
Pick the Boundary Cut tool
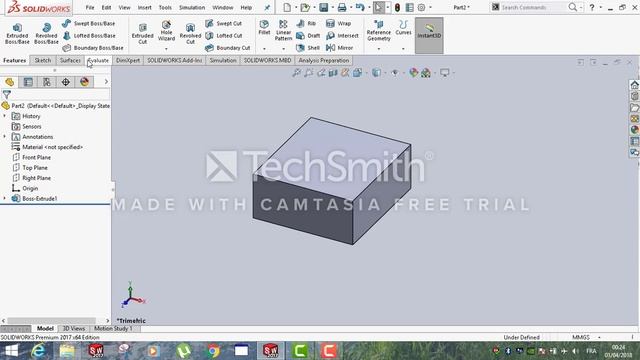pyautogui.click(x=227, y=48)
